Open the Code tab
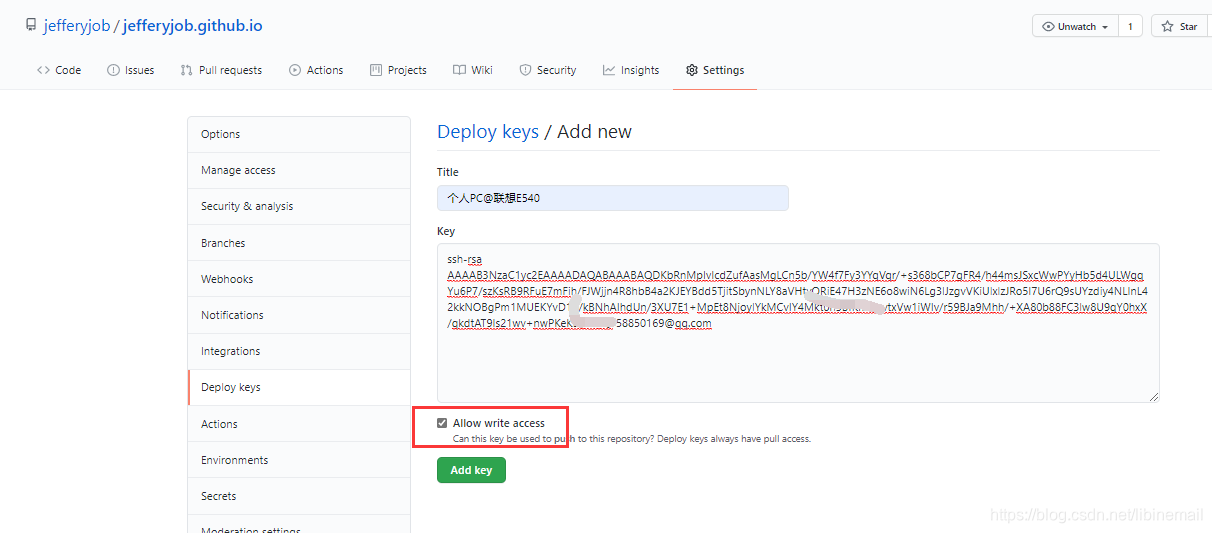The image size is (1212, 533). [59, 70]
